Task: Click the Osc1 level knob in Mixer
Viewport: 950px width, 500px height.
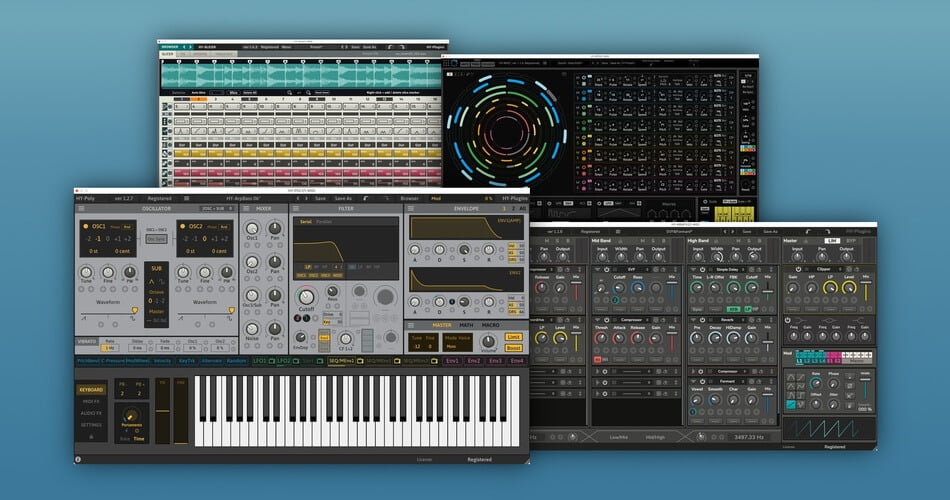Action: (251, 229)
